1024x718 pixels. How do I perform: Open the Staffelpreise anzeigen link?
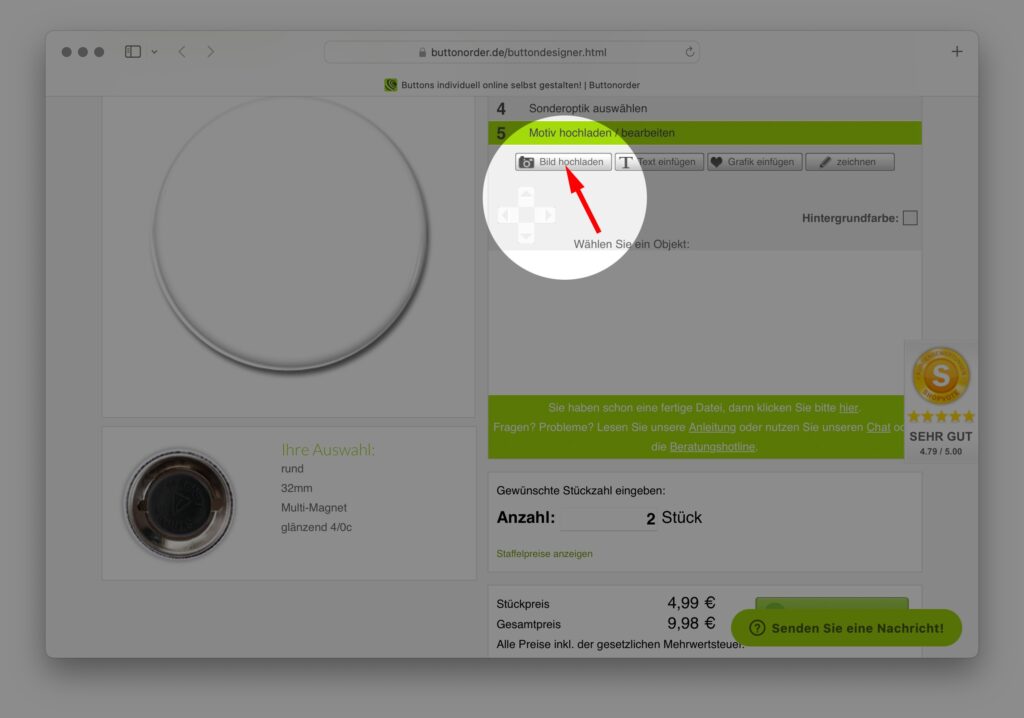click(x=544, y=553)
